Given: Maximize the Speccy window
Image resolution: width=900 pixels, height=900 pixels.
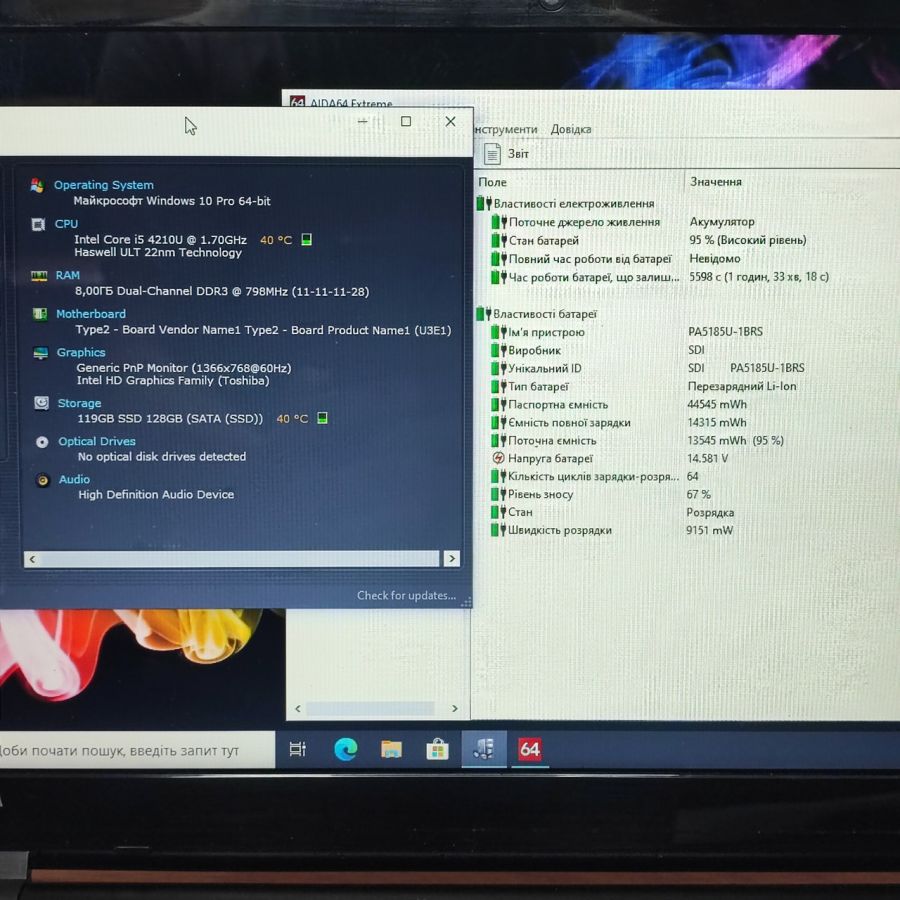Looking at the screenshot, I should coord(406,121).
